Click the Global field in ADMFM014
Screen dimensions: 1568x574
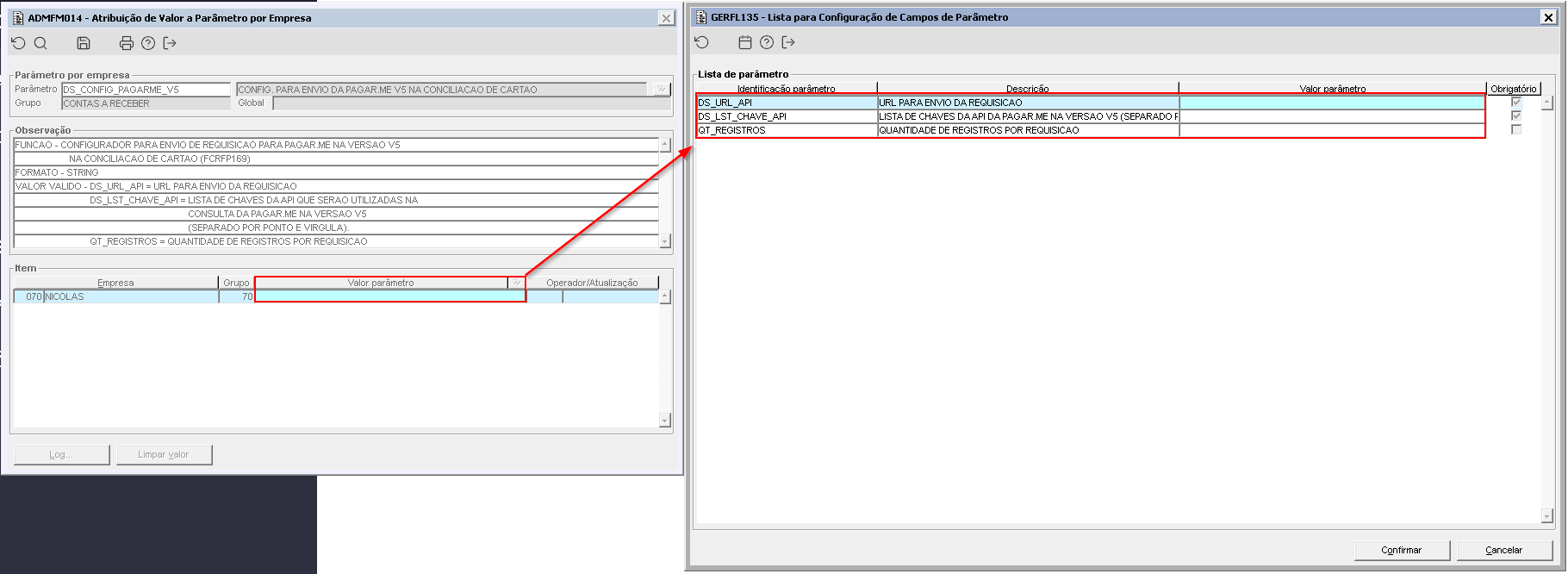(471, 103)
